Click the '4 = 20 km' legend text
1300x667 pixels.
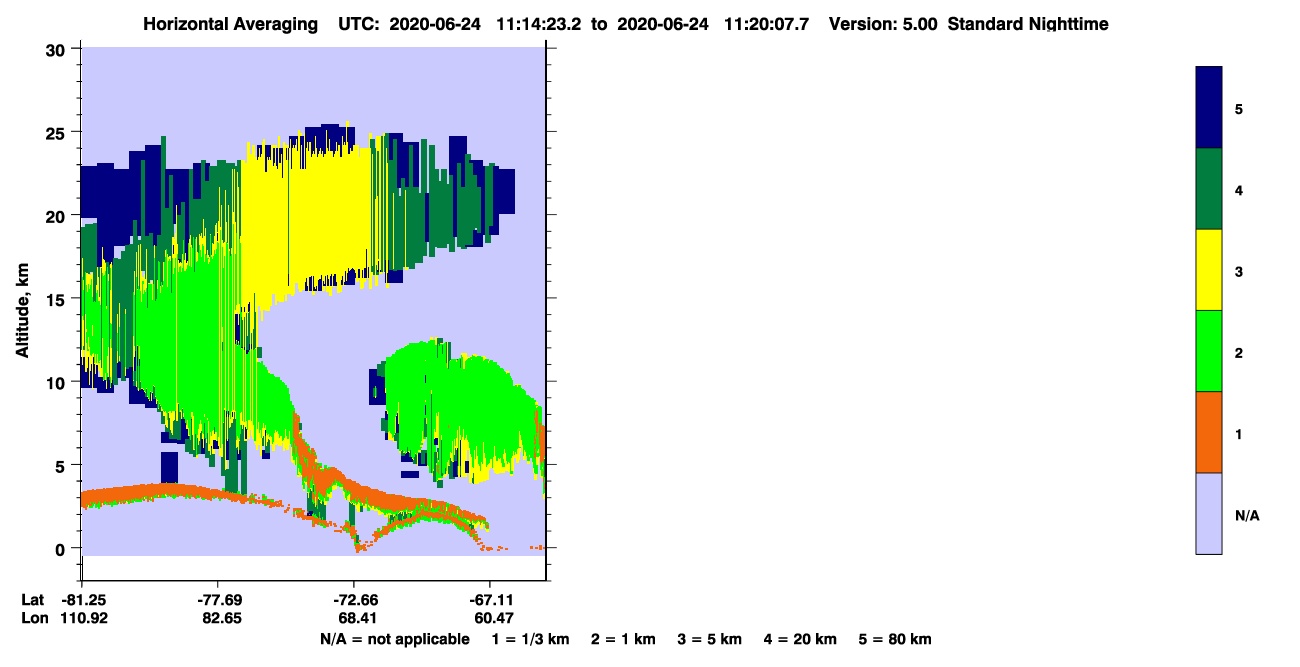pos(800,640)
